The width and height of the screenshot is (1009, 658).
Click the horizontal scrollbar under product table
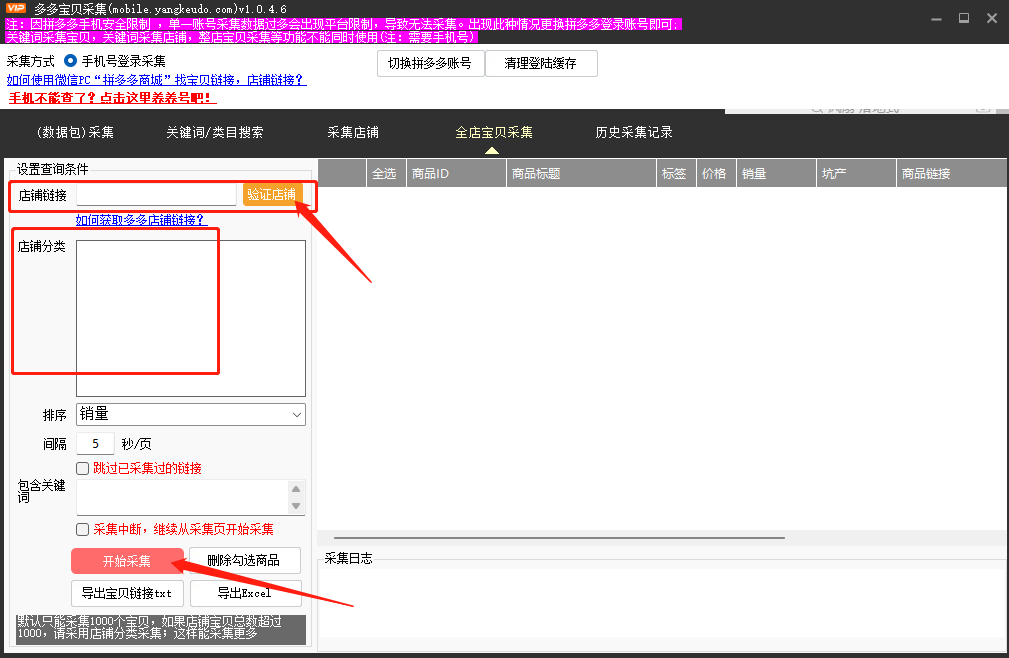559,537
